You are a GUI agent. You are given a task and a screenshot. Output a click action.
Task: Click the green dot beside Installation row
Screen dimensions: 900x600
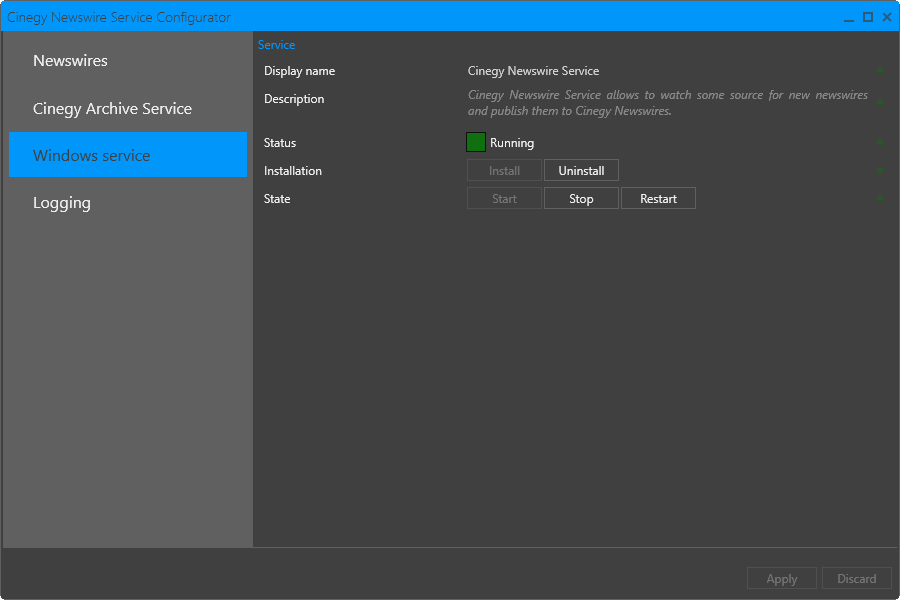pyautogui.click(x=880, y=170)
